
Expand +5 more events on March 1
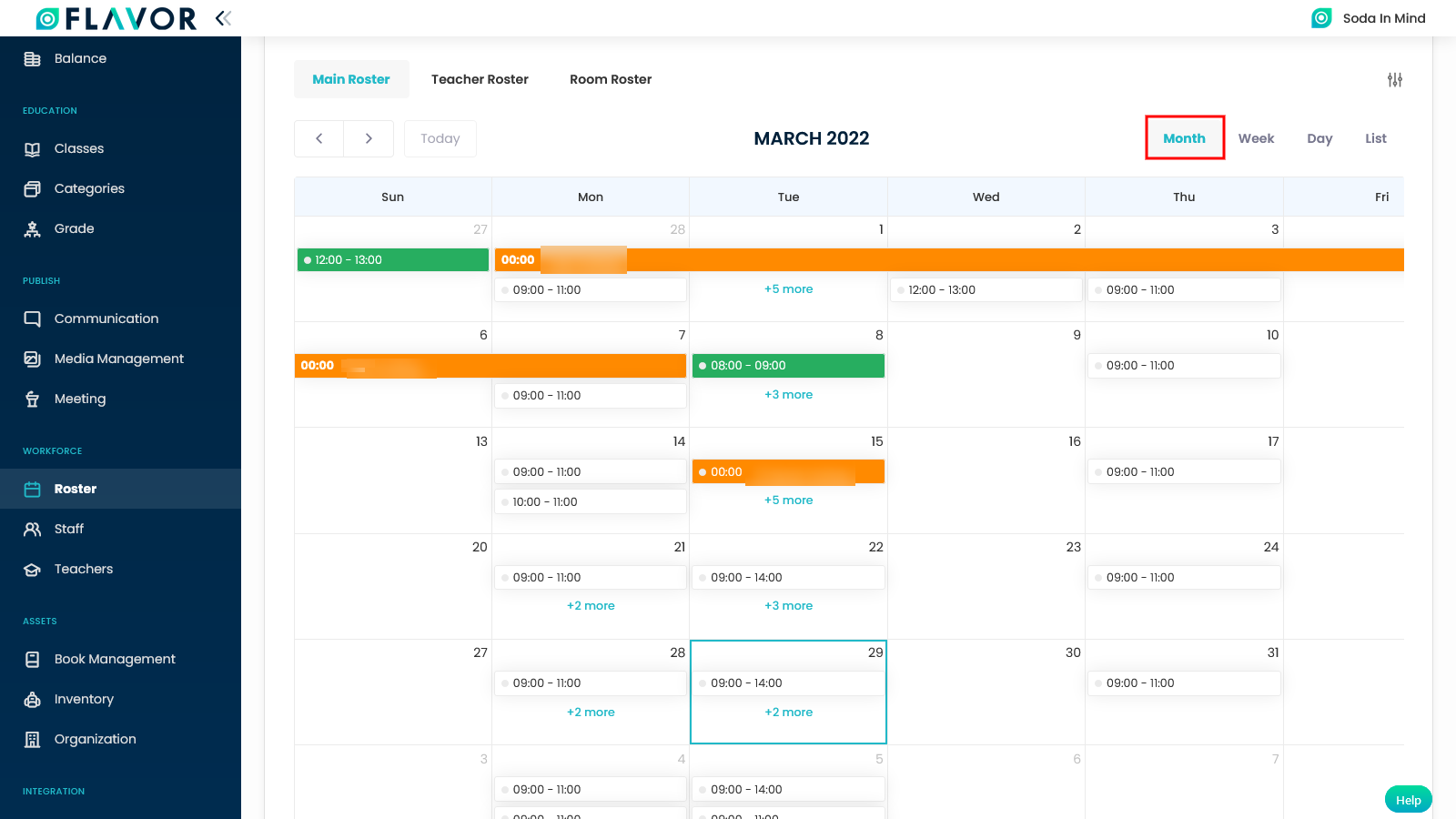click(789, 289)
